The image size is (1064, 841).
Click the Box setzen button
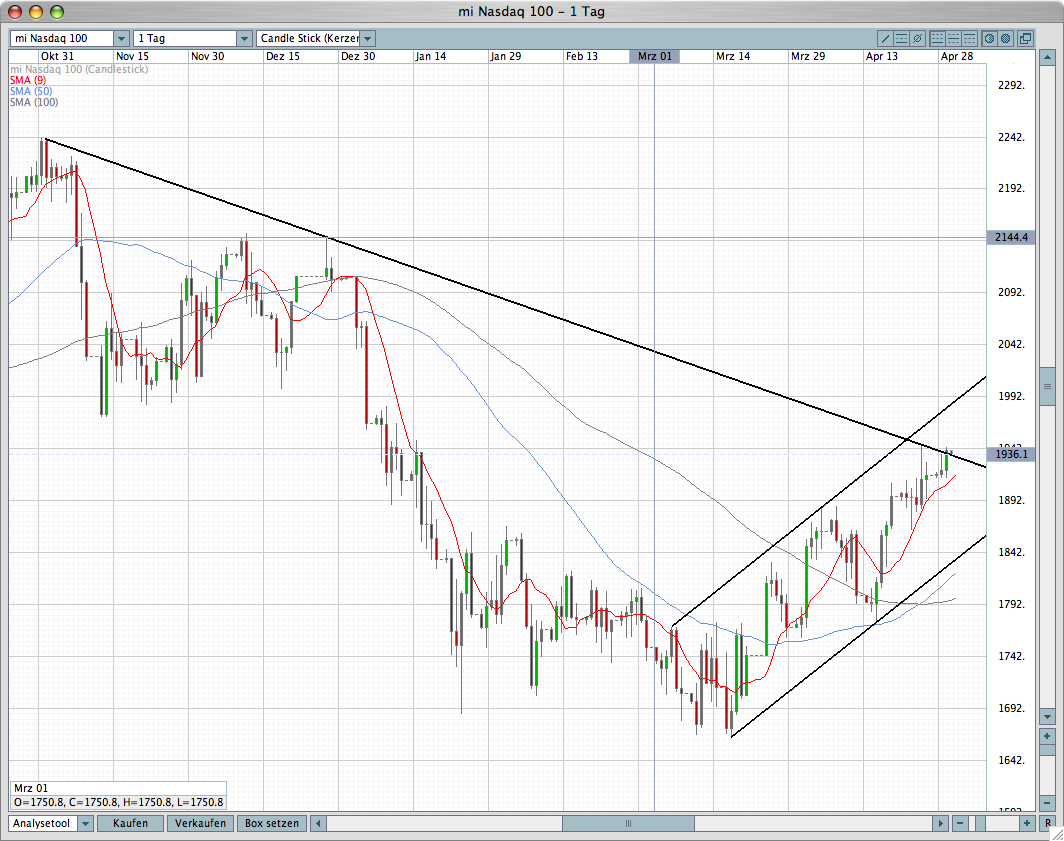pyautogui.click(x=271, y=823)
